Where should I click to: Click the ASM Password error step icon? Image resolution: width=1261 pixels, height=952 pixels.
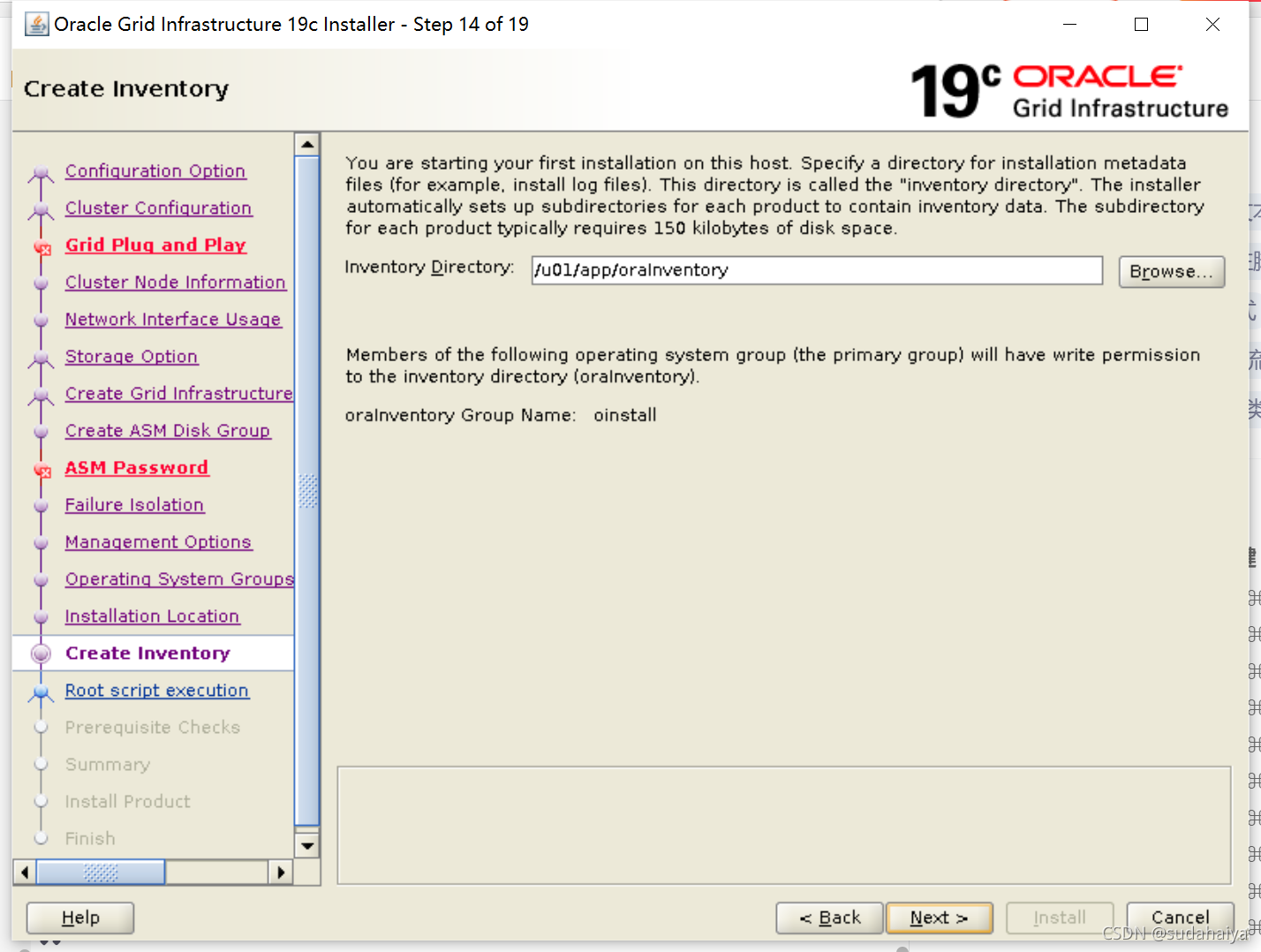coord(42,470)
